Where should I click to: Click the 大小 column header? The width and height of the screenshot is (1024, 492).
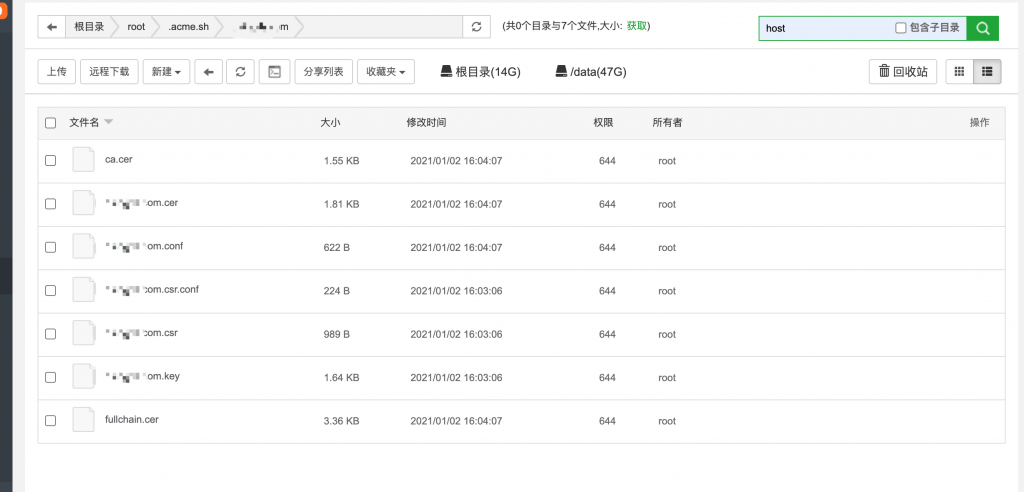(330, 123)
